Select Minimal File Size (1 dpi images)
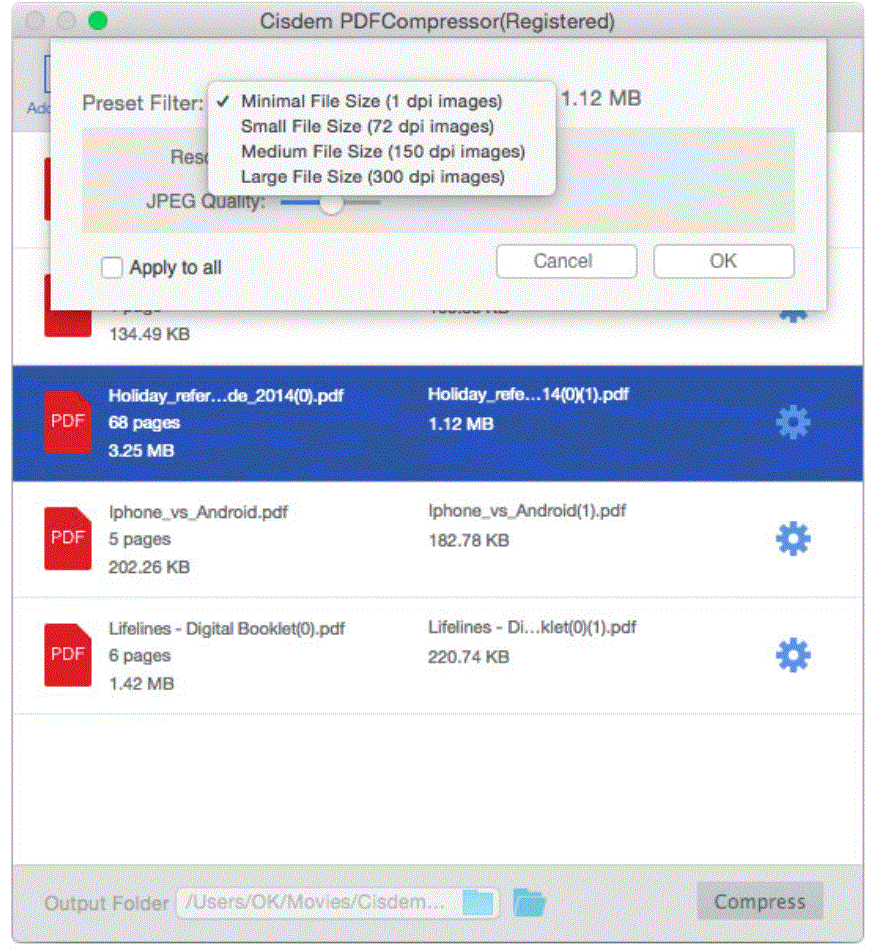This screenshot has height=951, width=887. coord(371,101)
